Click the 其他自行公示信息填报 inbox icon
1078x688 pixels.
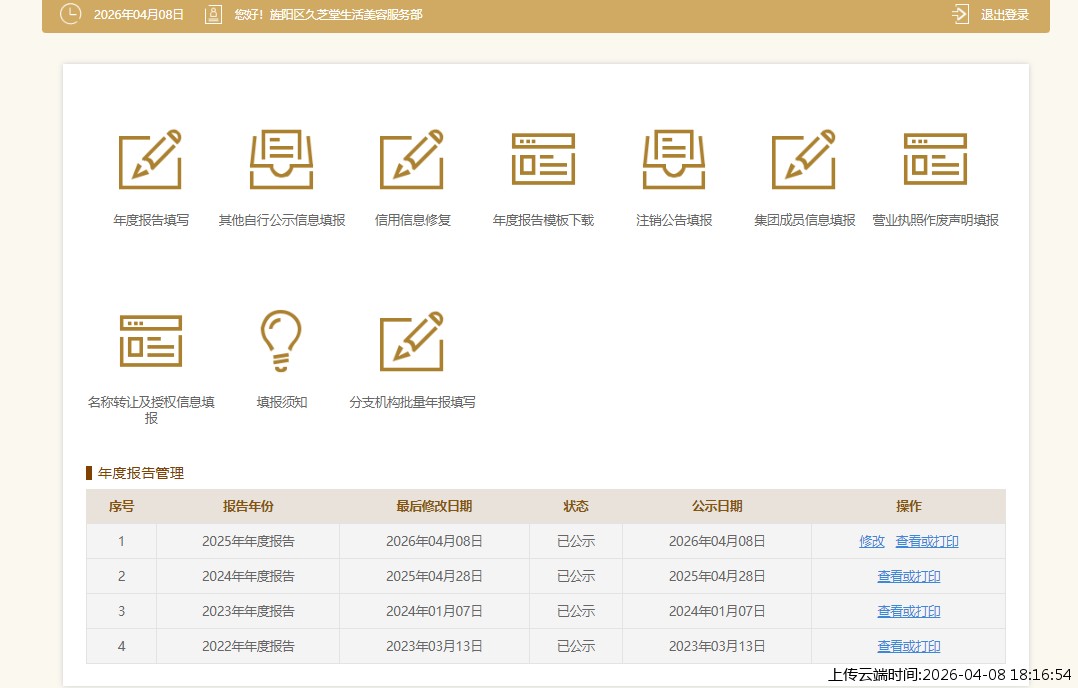pos(281,159)
